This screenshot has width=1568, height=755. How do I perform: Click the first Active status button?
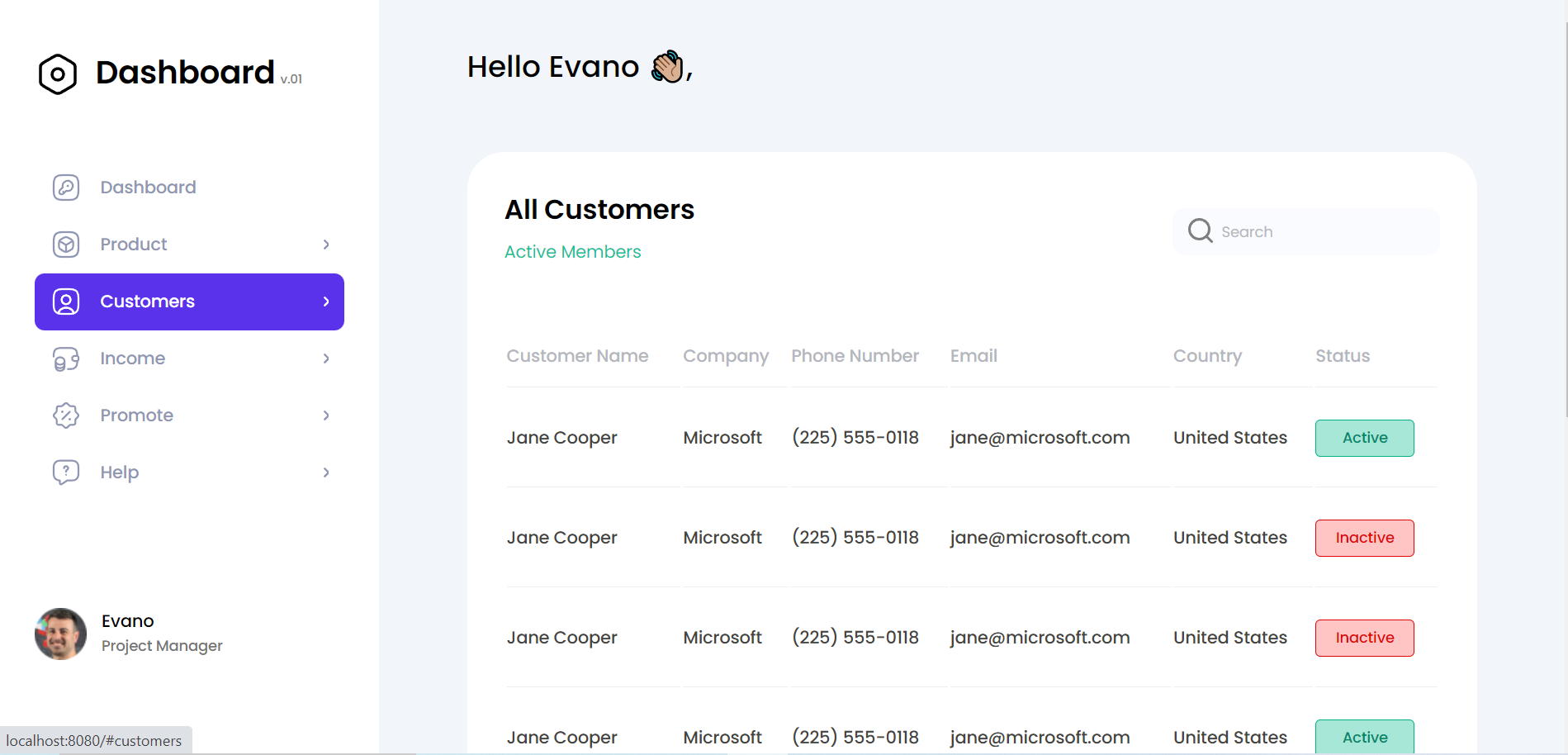click(1364, 438)
